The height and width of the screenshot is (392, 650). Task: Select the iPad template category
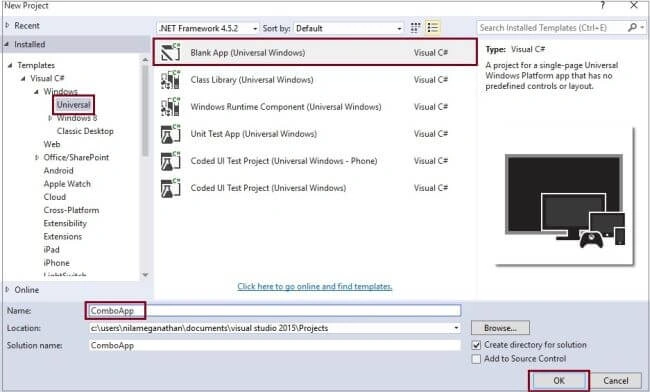tap(51, 249)
